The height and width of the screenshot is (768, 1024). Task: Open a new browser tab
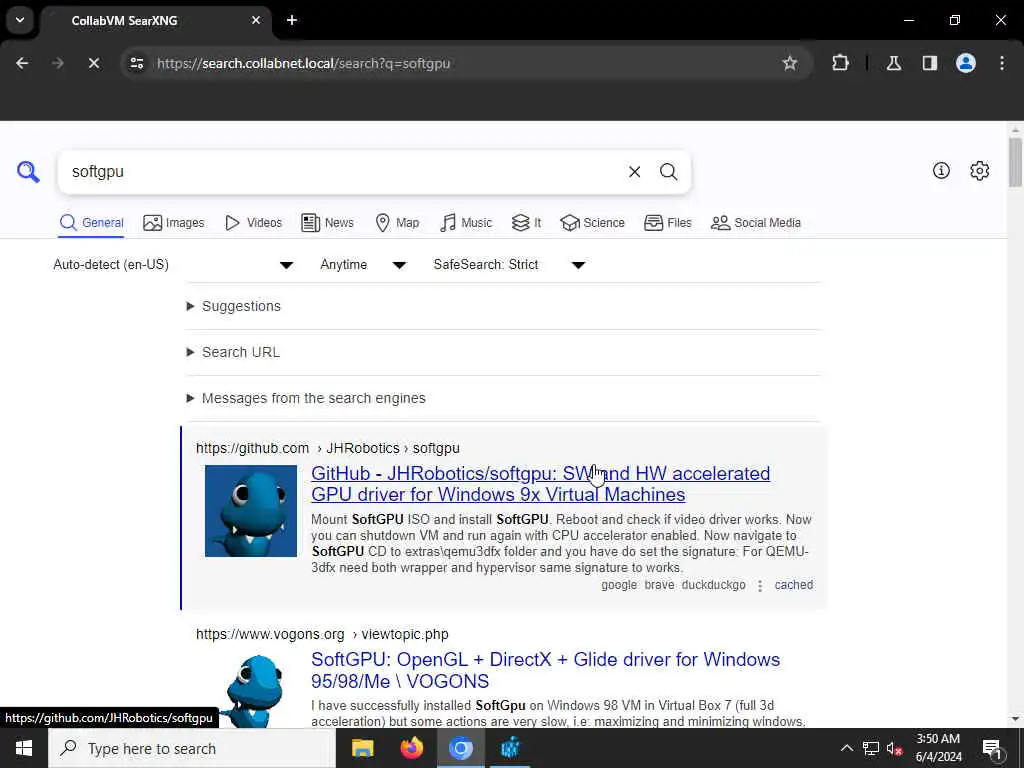click(x=292, y=20)
